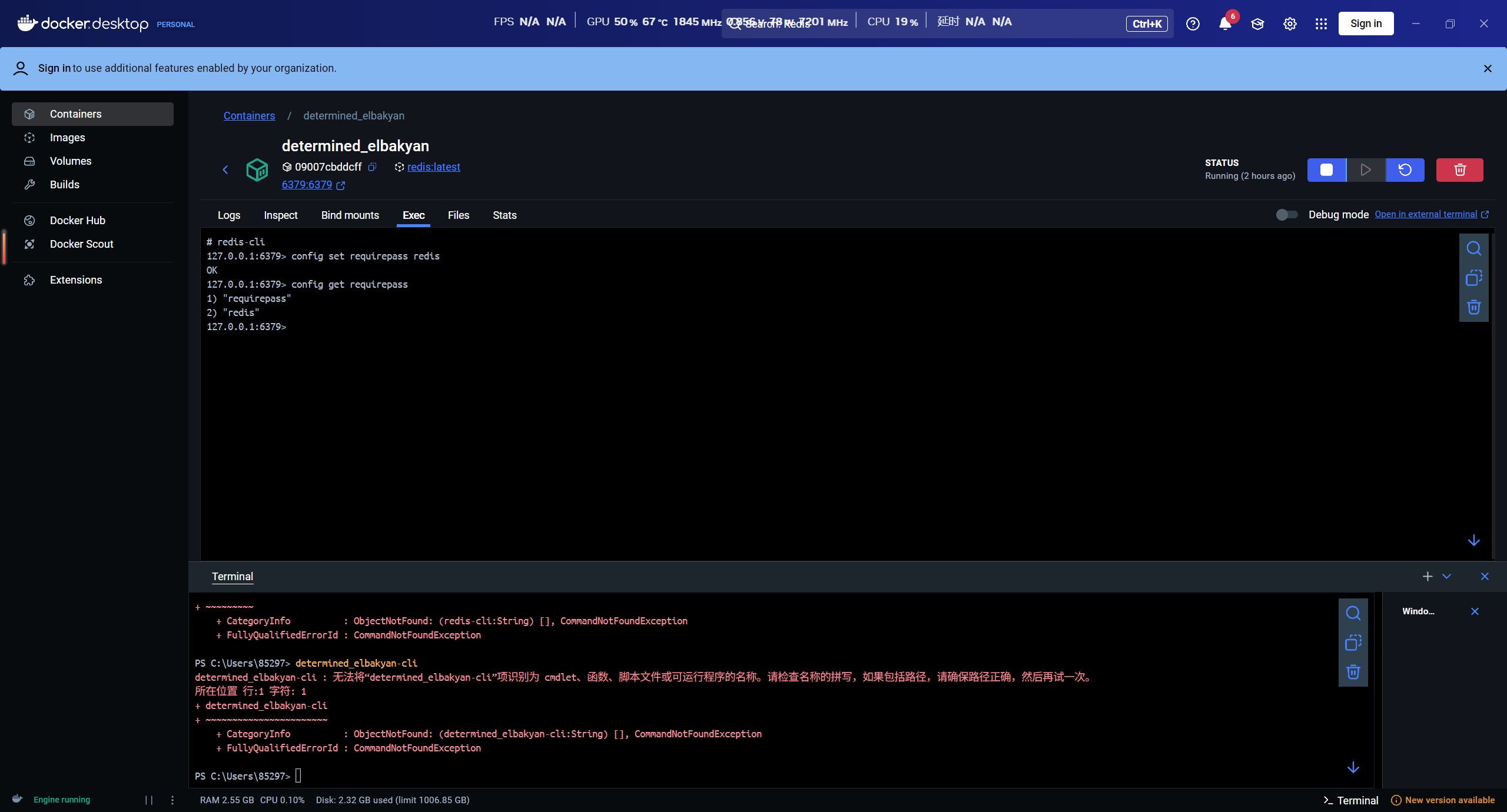Viewport: 1507px width, 812px height.
Task: Open the engine options three-dot menu
Action: [x=172, y=800]
